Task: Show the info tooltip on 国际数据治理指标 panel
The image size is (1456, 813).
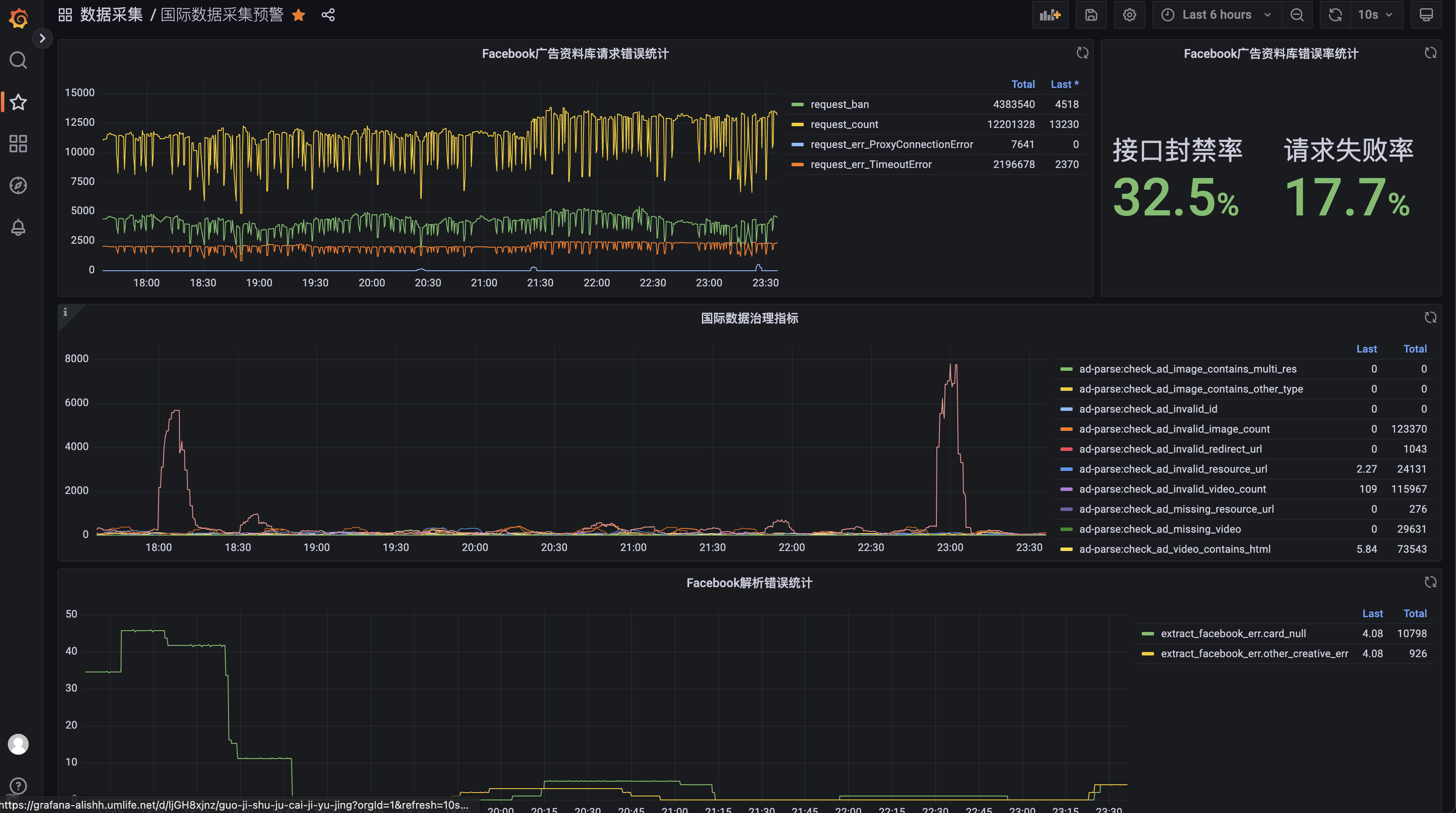Action: (x=65, y=312)
